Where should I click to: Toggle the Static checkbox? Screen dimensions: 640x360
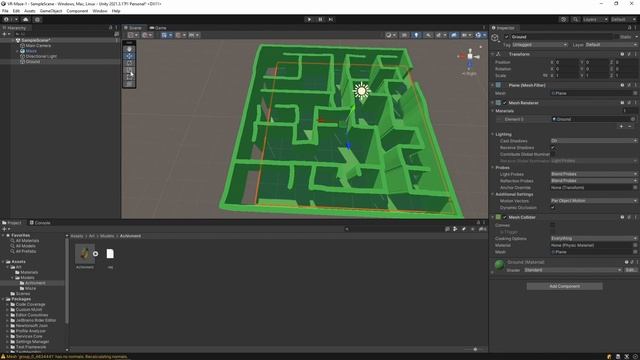[x=617, y=37]
